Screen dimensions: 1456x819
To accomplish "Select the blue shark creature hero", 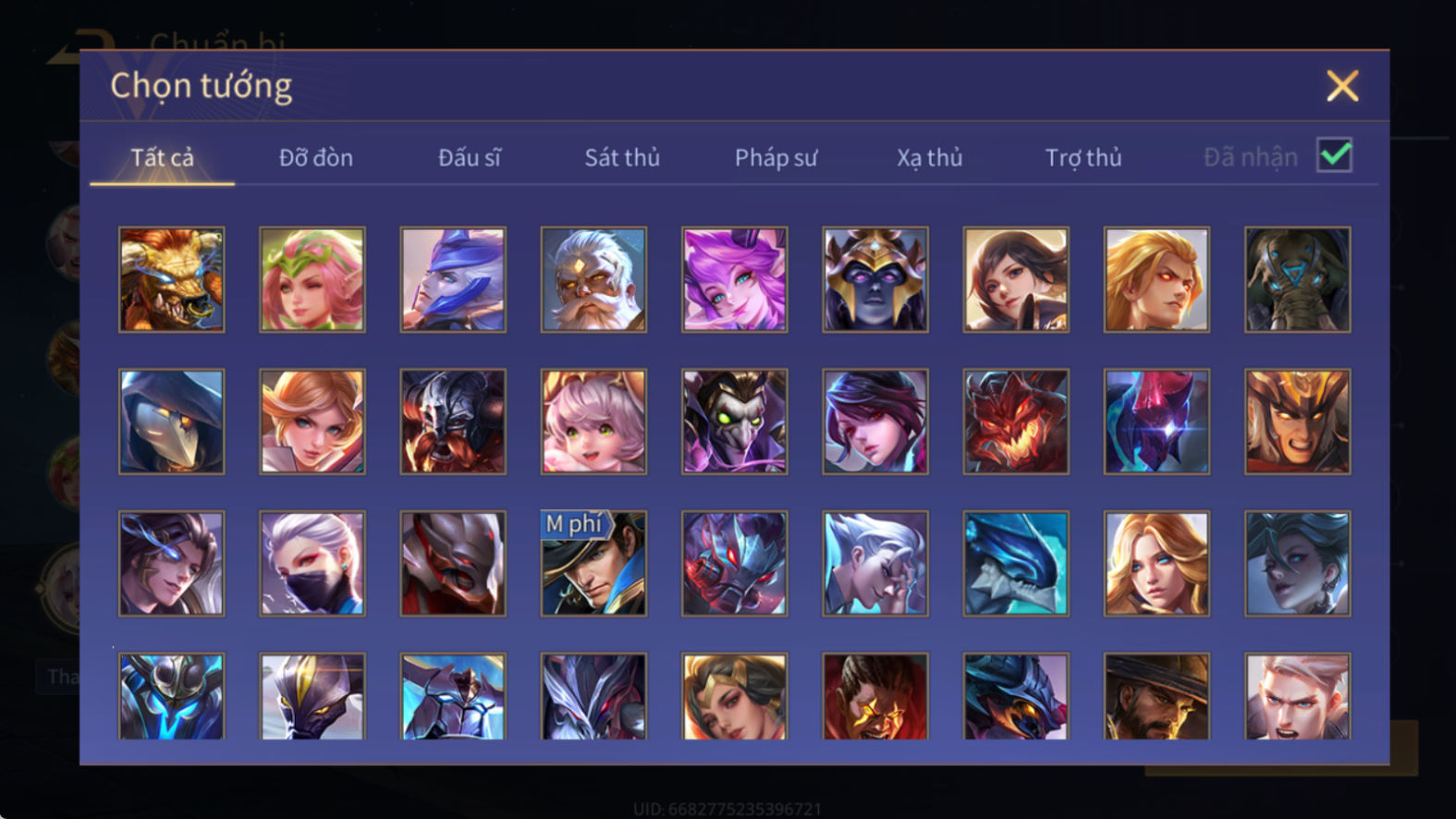I will [x=1016, y=563].
